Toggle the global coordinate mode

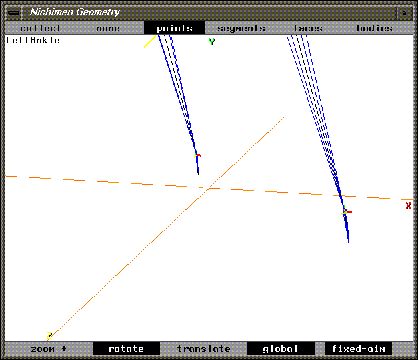coord(280,349)
